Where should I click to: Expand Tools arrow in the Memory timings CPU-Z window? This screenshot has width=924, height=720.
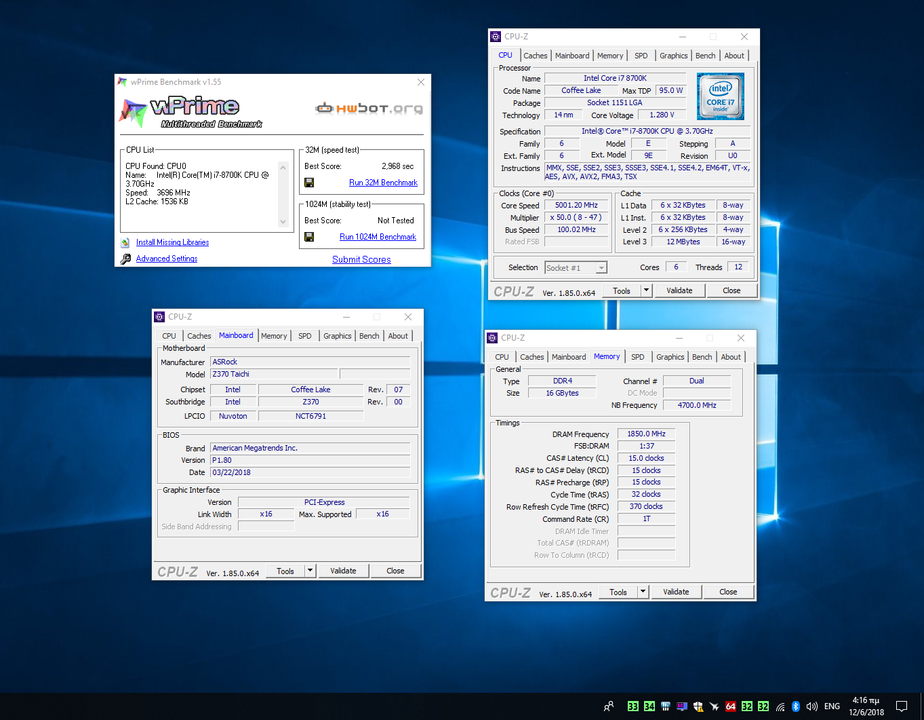643,592
